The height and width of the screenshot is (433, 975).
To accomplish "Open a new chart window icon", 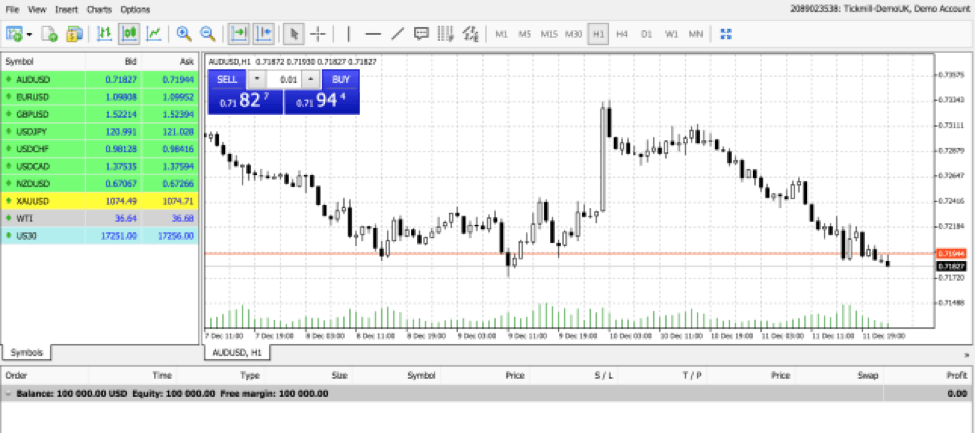I will pyautogui.click(x=14, y=34).
